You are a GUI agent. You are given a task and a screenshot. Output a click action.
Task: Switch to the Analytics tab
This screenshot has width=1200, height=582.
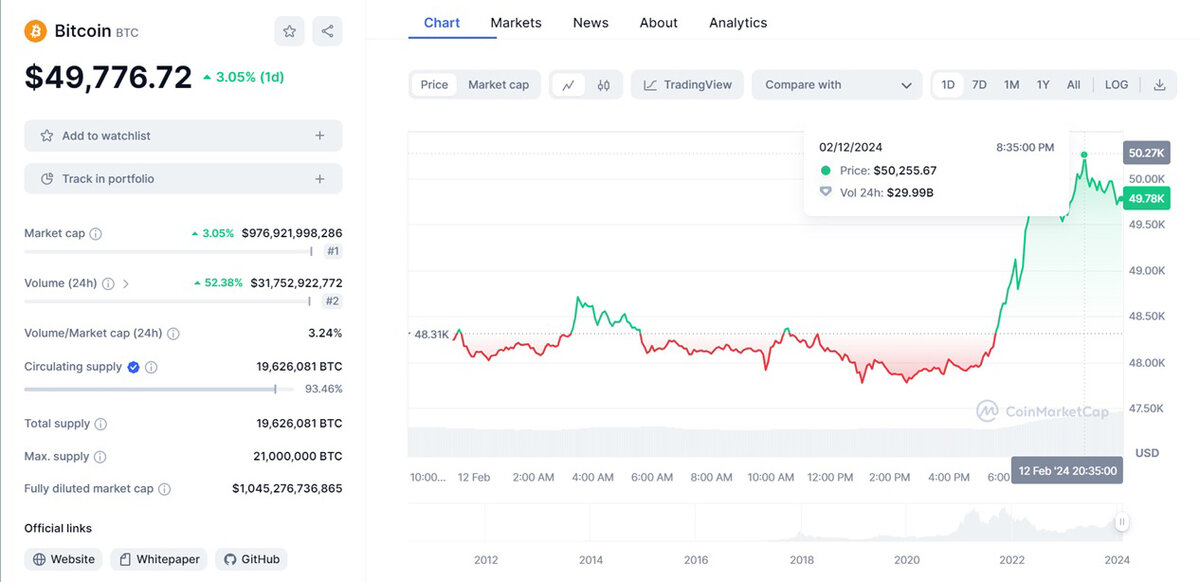click(x=738, y=22)
